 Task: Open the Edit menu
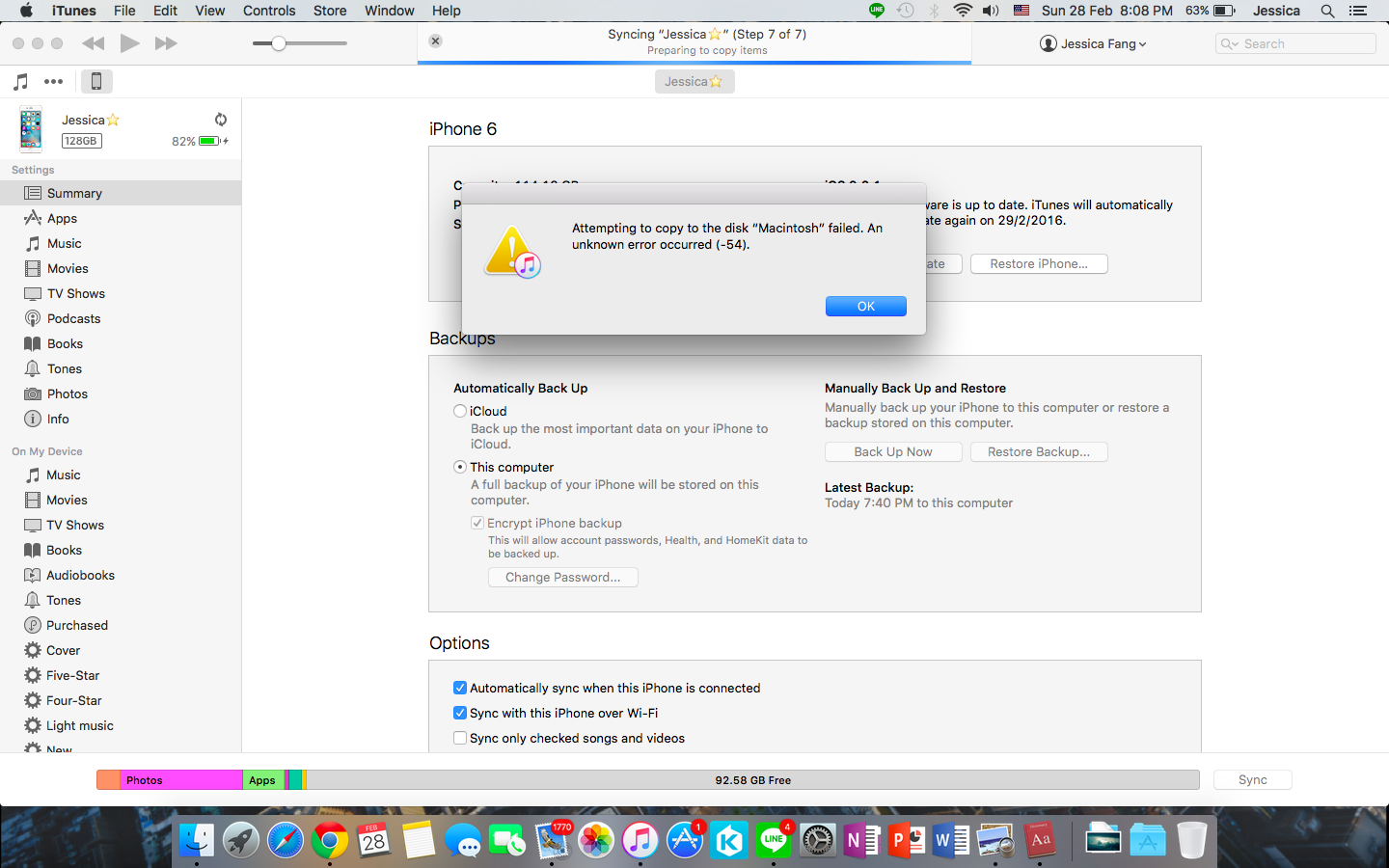point(165,11)
